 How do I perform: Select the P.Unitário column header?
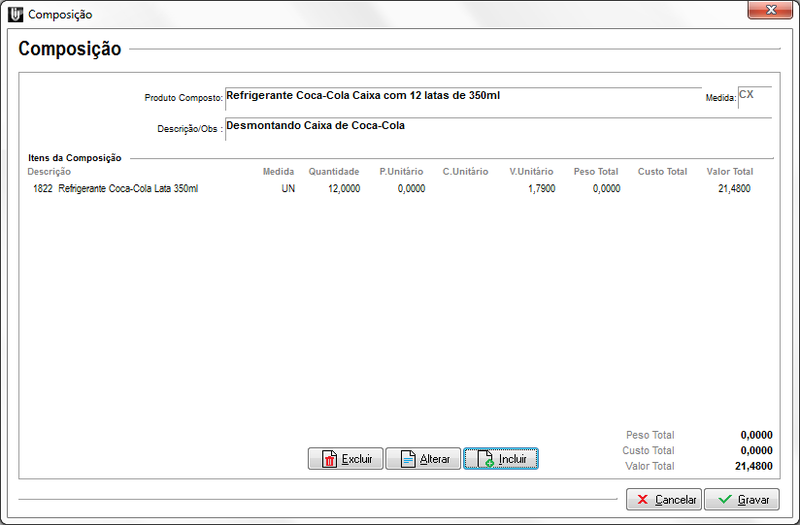click(401, 172)
